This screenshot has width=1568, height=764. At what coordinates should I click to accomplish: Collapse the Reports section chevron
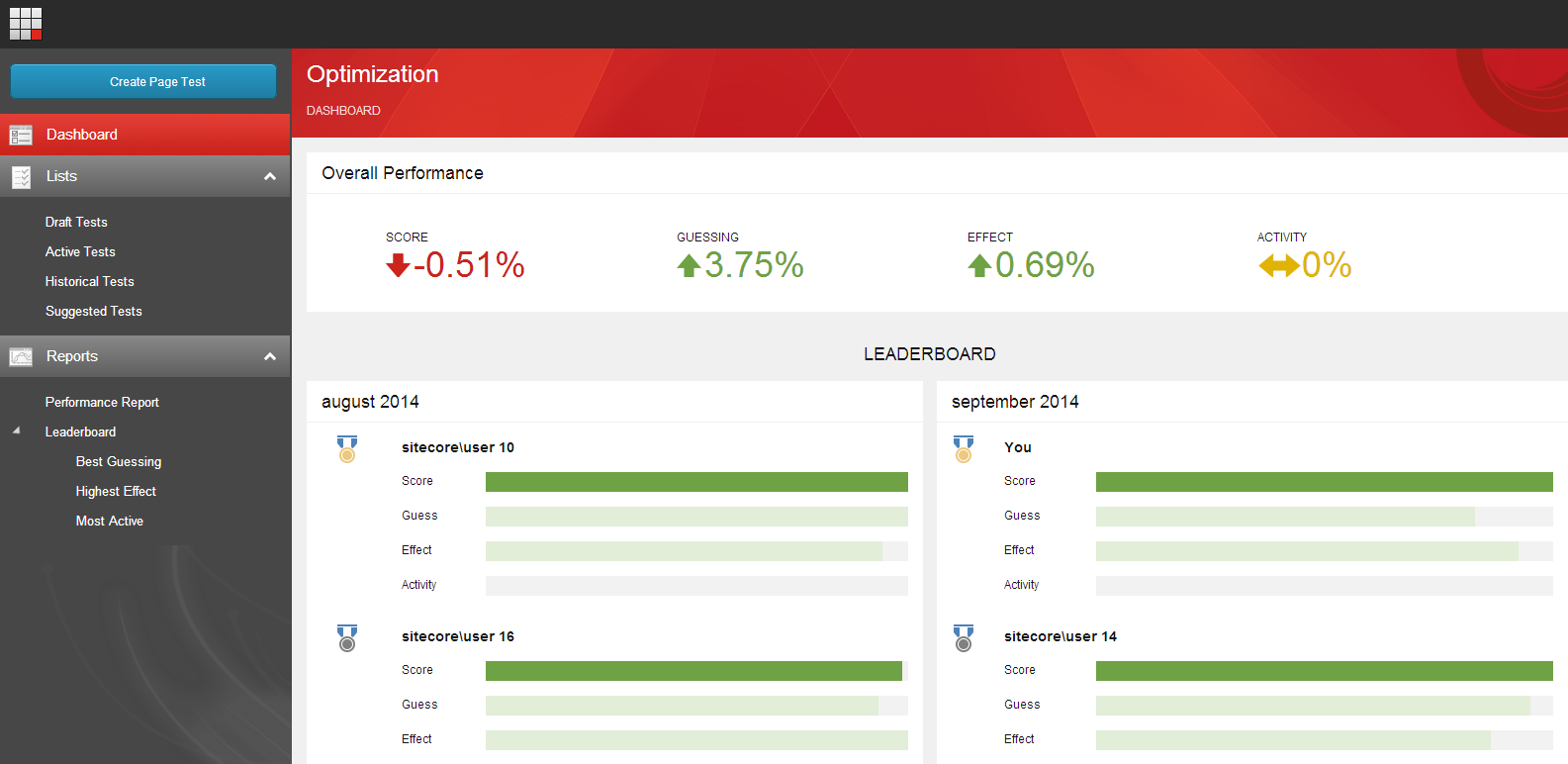point(270,357)
